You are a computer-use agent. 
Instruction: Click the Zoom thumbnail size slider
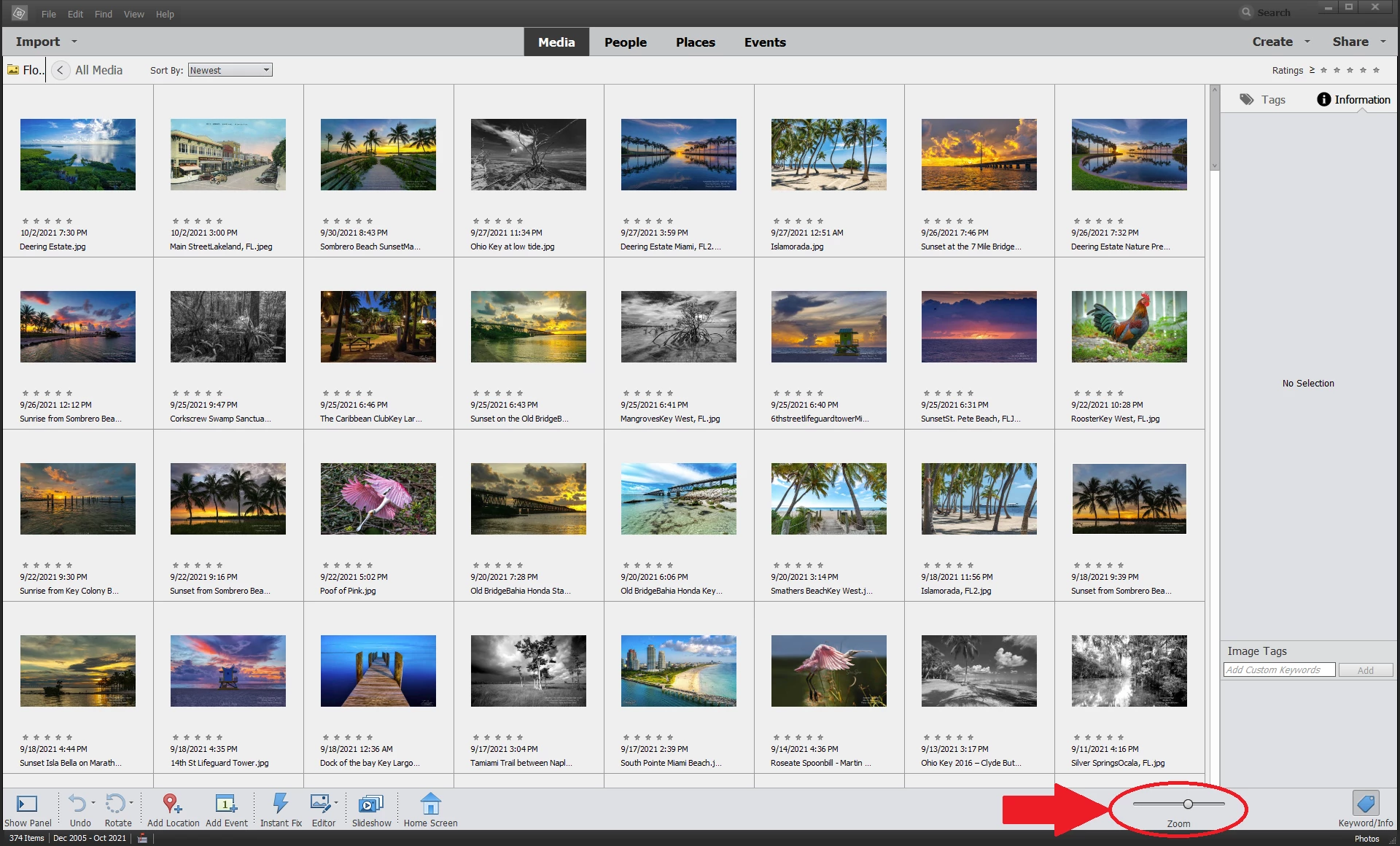pyautogui.click(x=1188, y=804)
